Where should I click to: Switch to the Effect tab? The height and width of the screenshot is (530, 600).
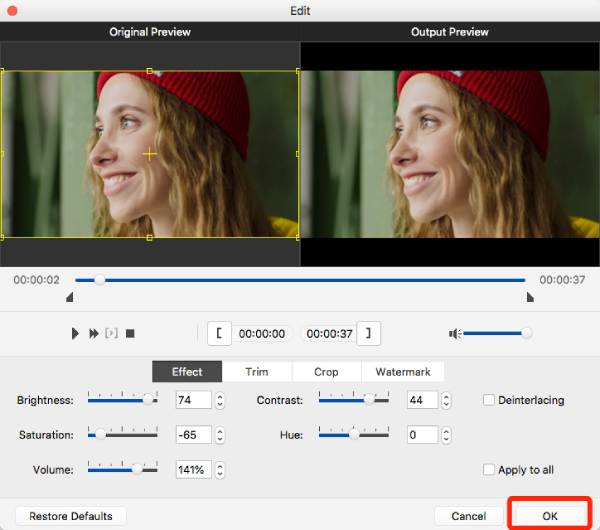coord(187,372)
